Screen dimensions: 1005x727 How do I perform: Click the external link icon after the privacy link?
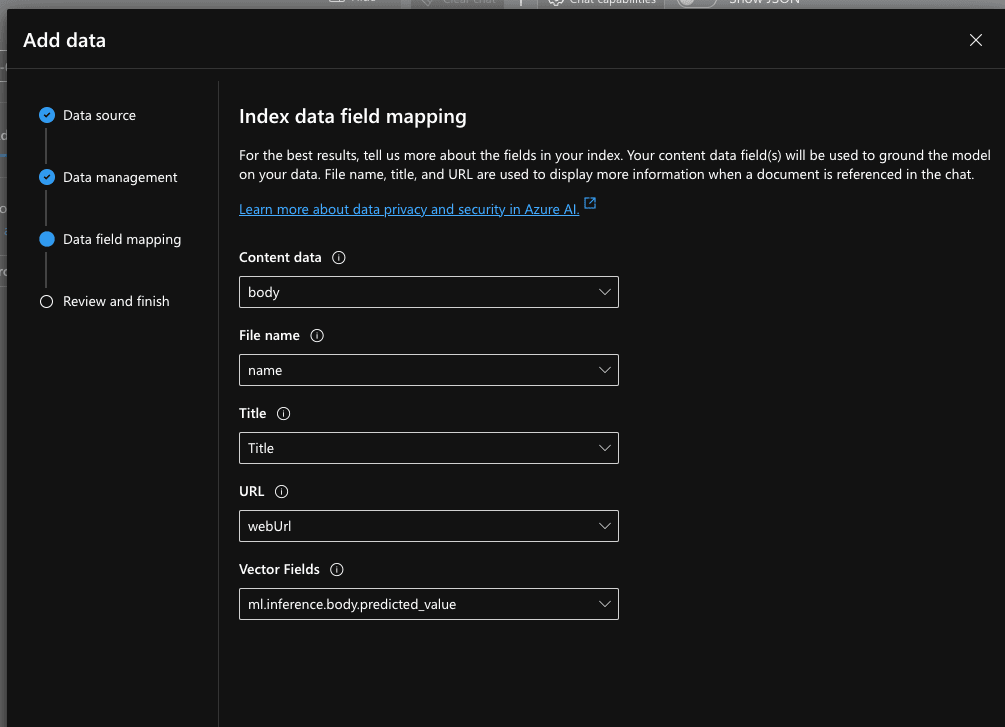pyautogui.click(x=589, y=202)
